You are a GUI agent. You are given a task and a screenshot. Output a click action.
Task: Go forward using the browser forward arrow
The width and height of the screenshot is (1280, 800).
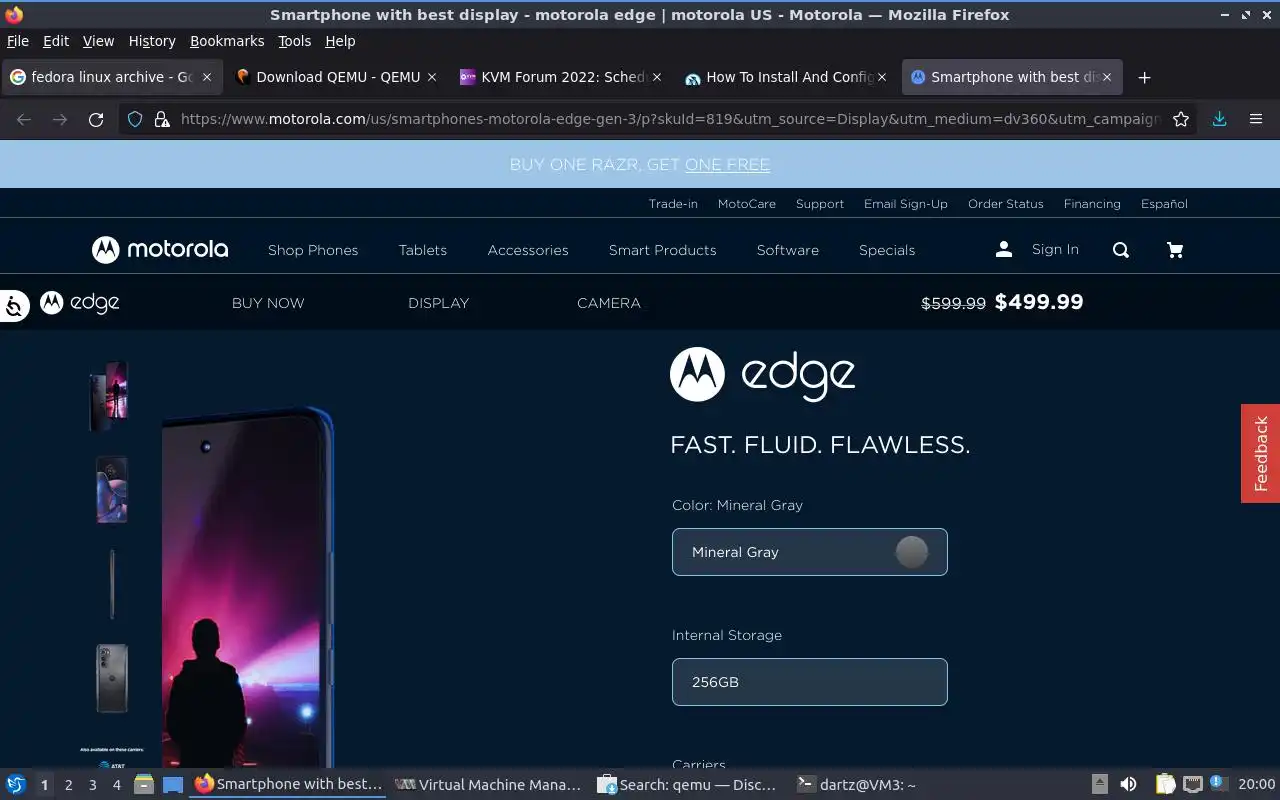coord(60,119)
